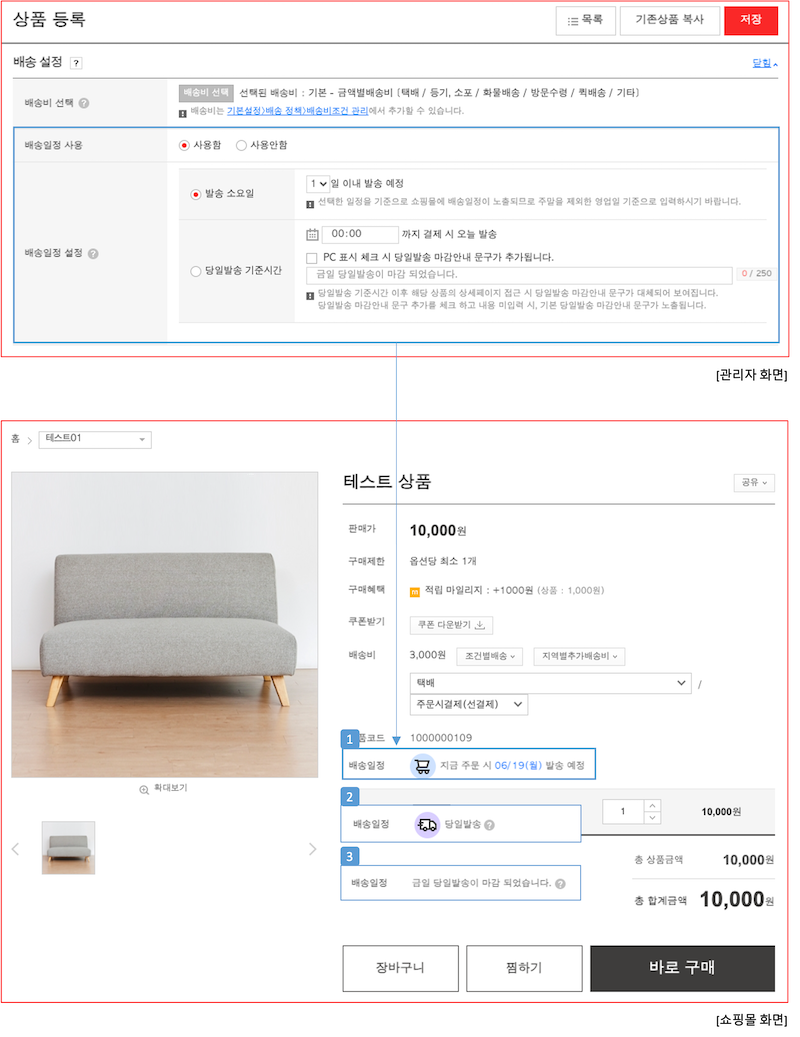800x1037 pixels.
Task: Open the 발송 소요일 day count dropdown
Action: point(318,184)
